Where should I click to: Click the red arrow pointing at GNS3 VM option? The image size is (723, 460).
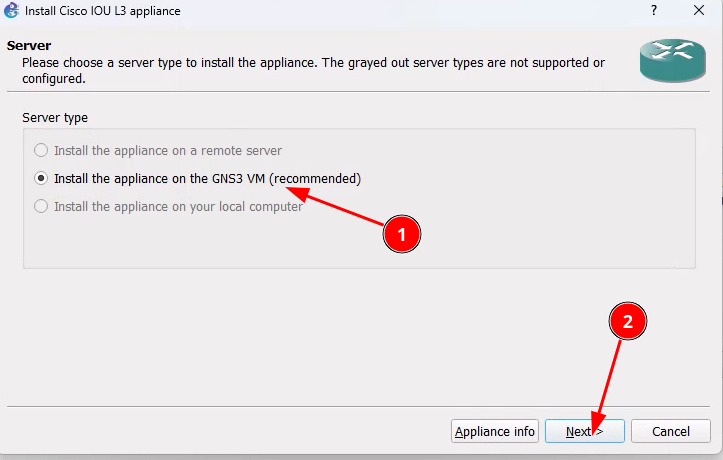tap(340, 207)
